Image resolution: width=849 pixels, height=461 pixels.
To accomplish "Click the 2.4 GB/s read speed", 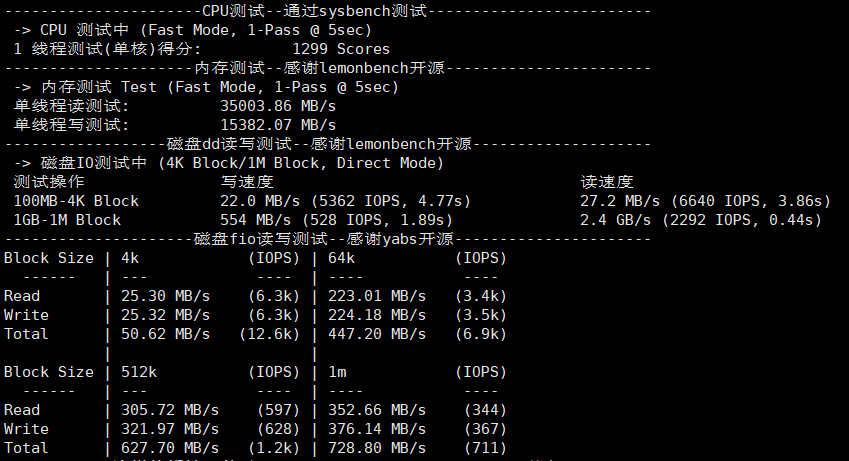I will point(616,220).
